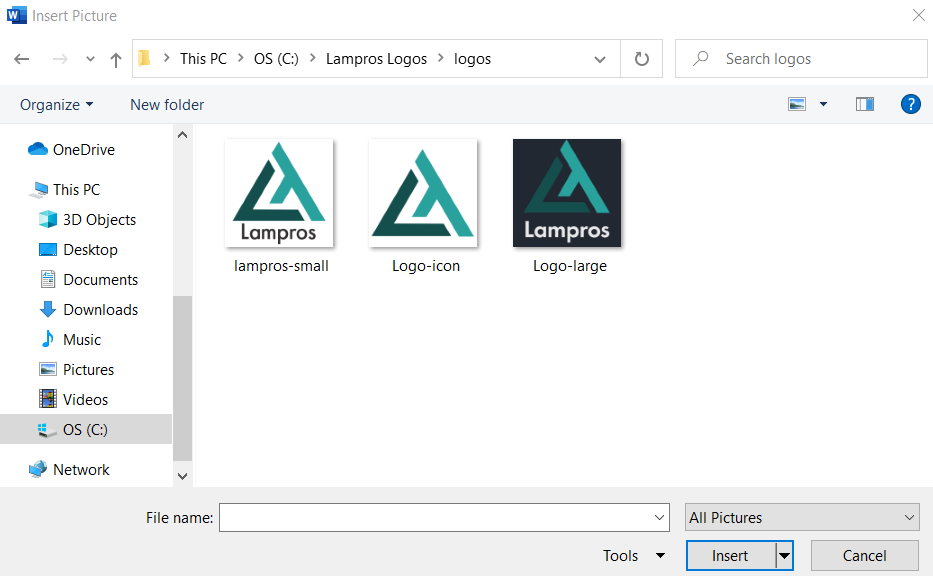Screen dimensions: 933x576
Task: Open the Tools dropdown menu
Action: tap(634, 556)
